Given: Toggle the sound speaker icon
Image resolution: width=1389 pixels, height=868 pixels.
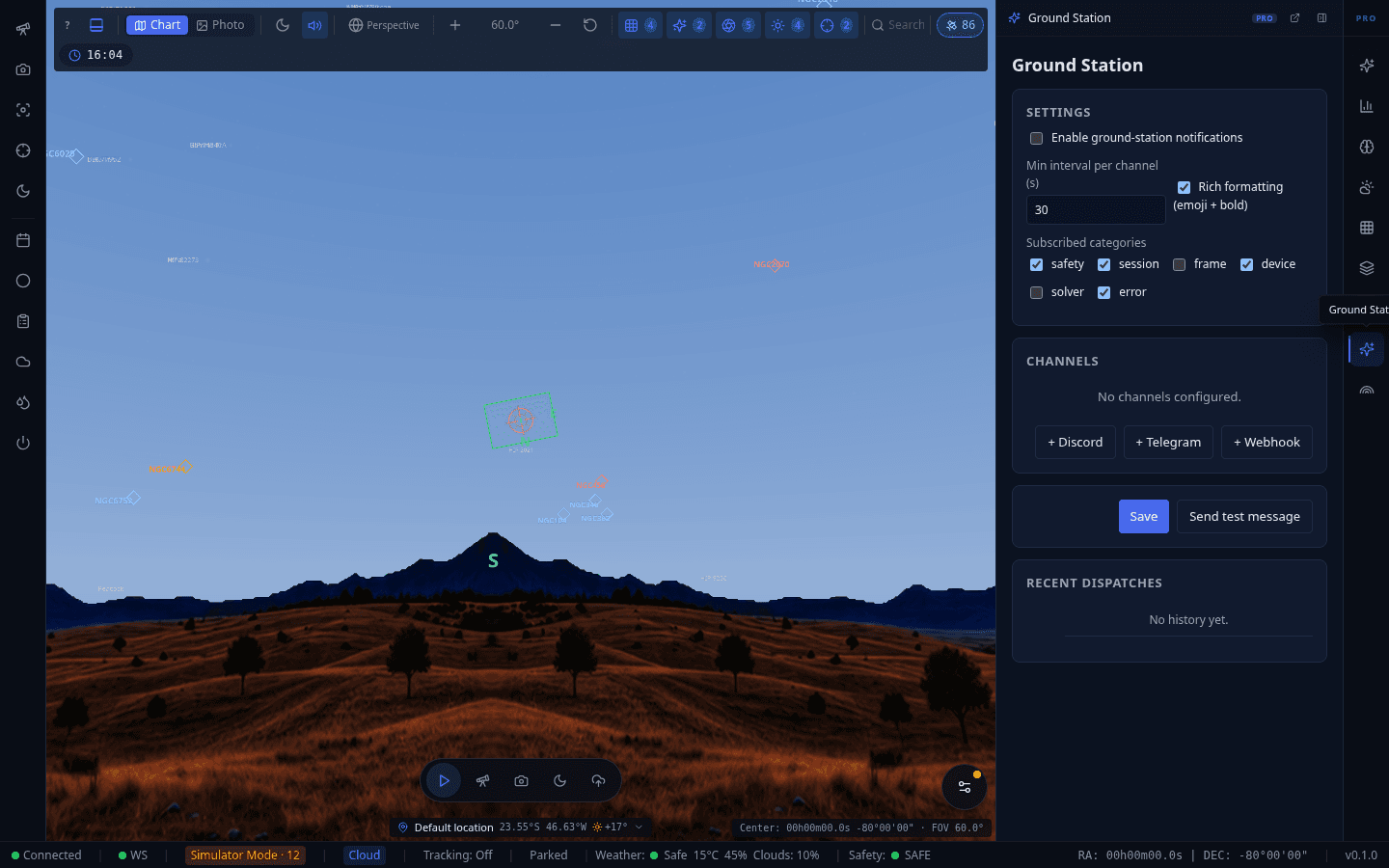Looking at the screenshot, I should coord(314,25).
